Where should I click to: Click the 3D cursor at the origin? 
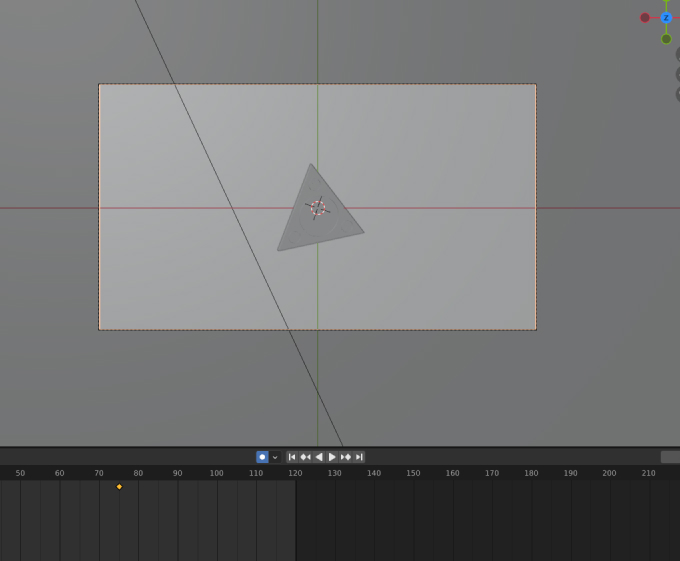(x=318, y=208)
